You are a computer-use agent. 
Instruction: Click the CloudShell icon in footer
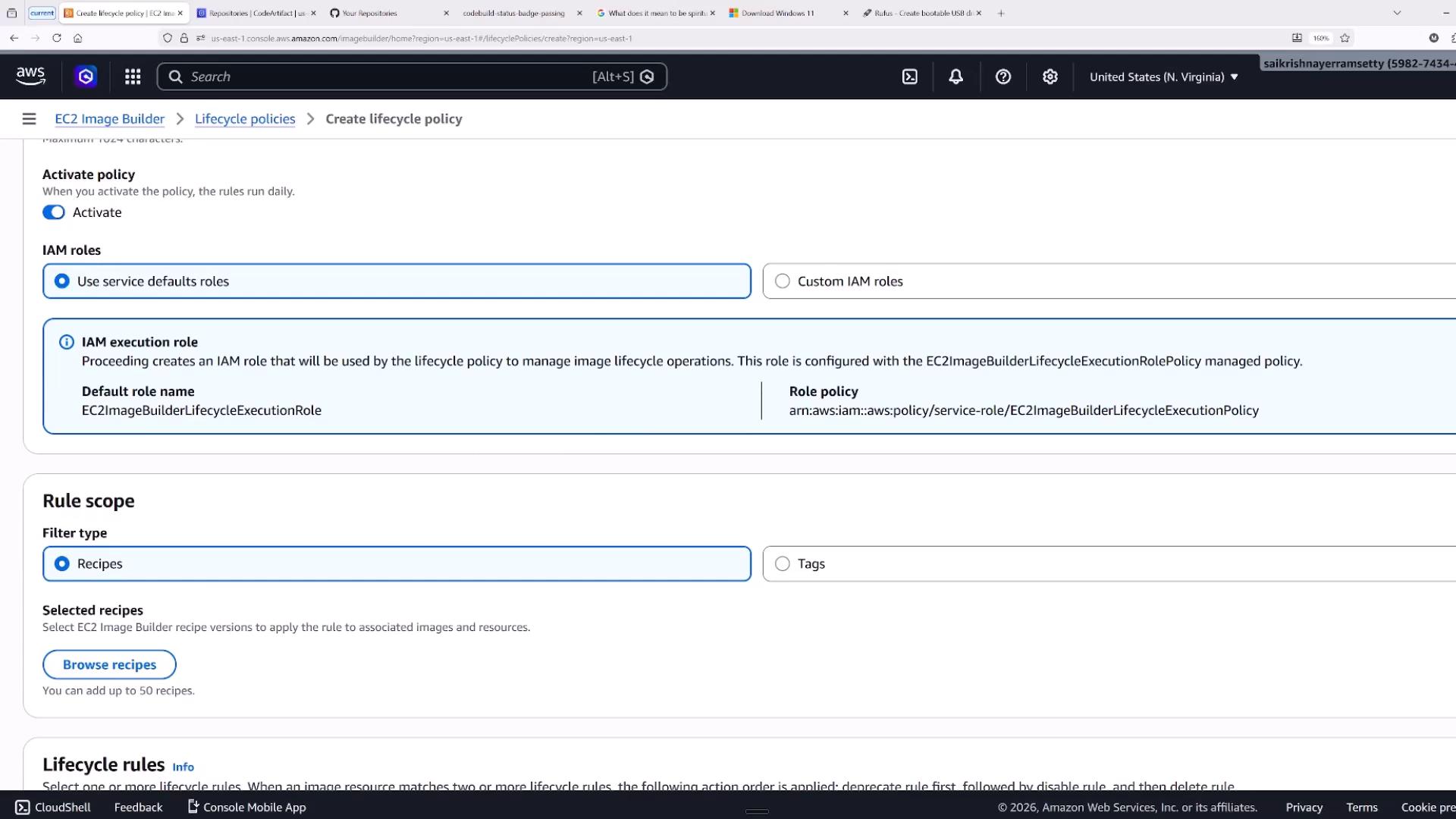coord(23,807)
